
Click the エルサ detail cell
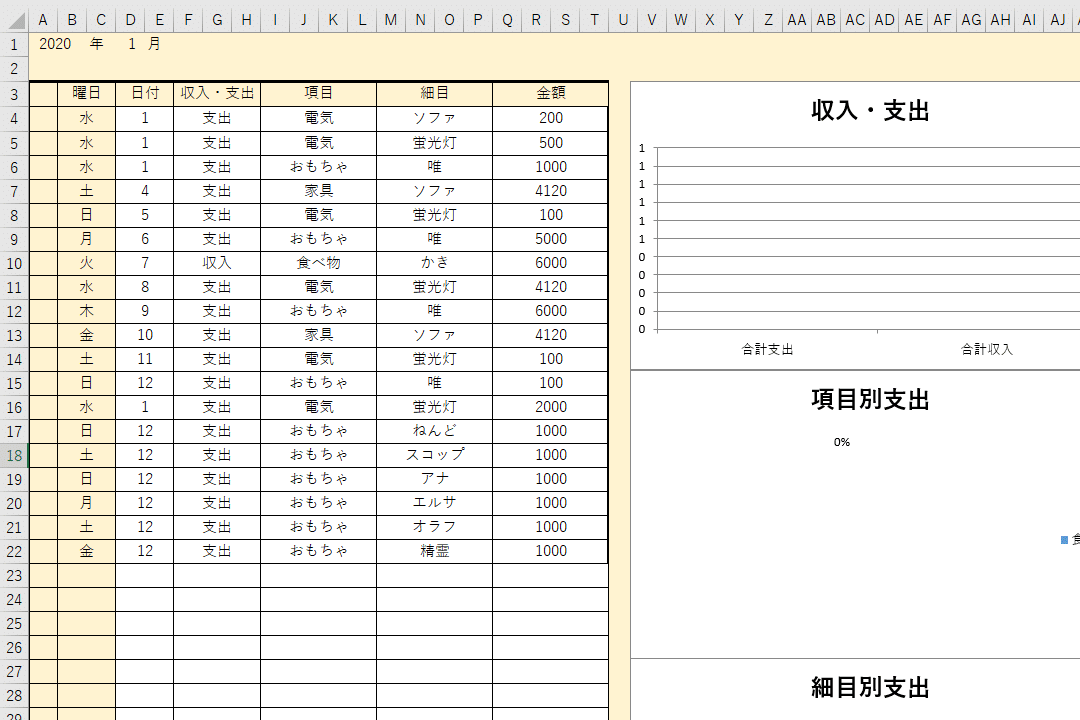click(x=435, y=504)
